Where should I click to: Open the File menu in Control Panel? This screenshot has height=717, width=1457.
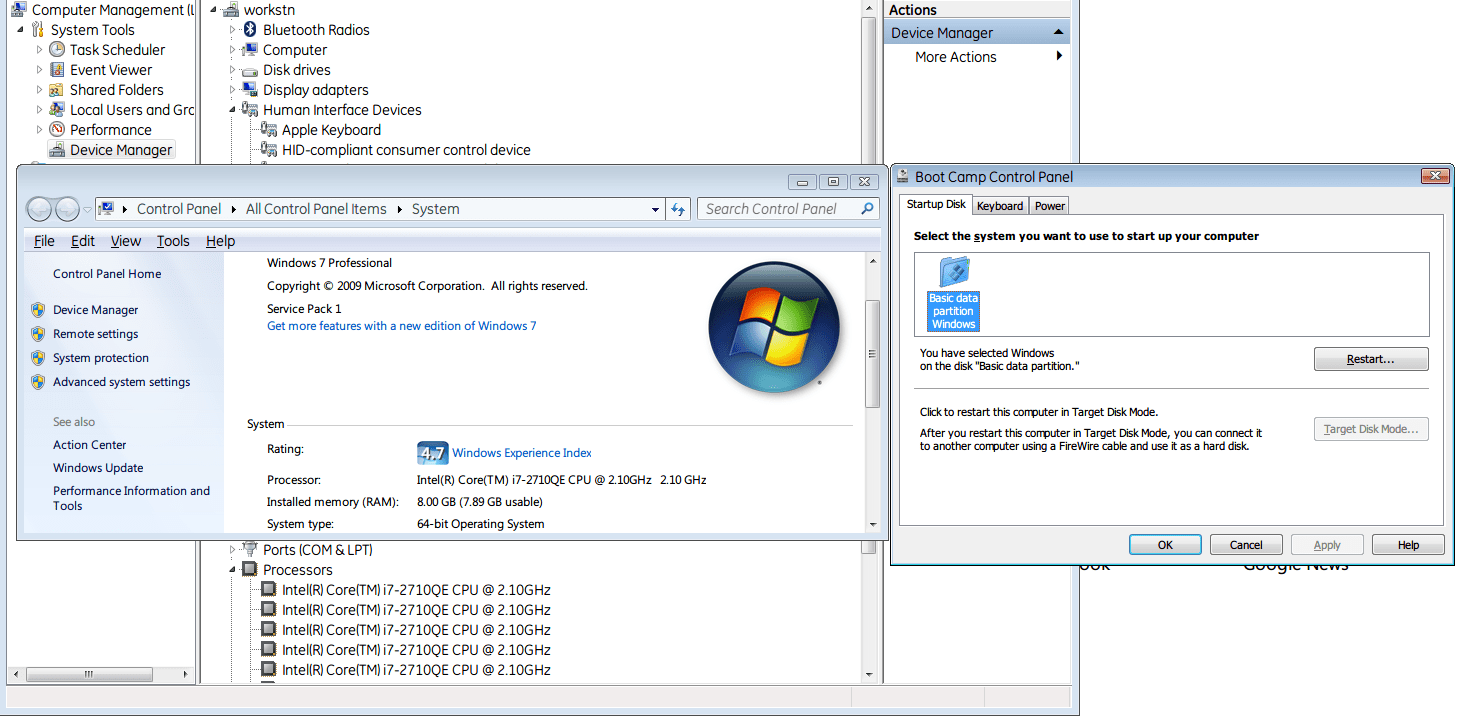[x=44, y=241]
